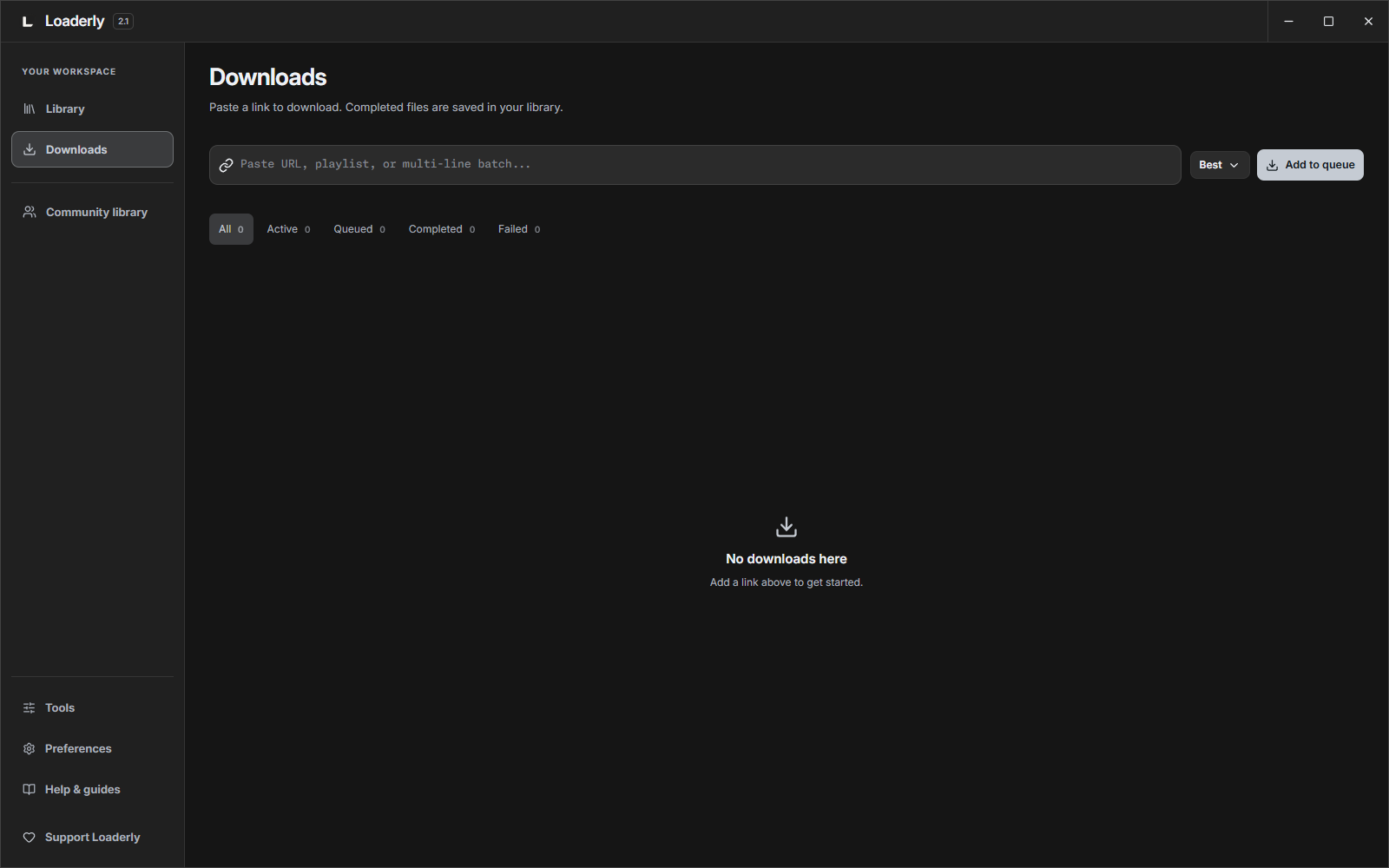The image size is (1389, 868).
Task: Click the Support Loaderly link text
Action: coord(92,837)
